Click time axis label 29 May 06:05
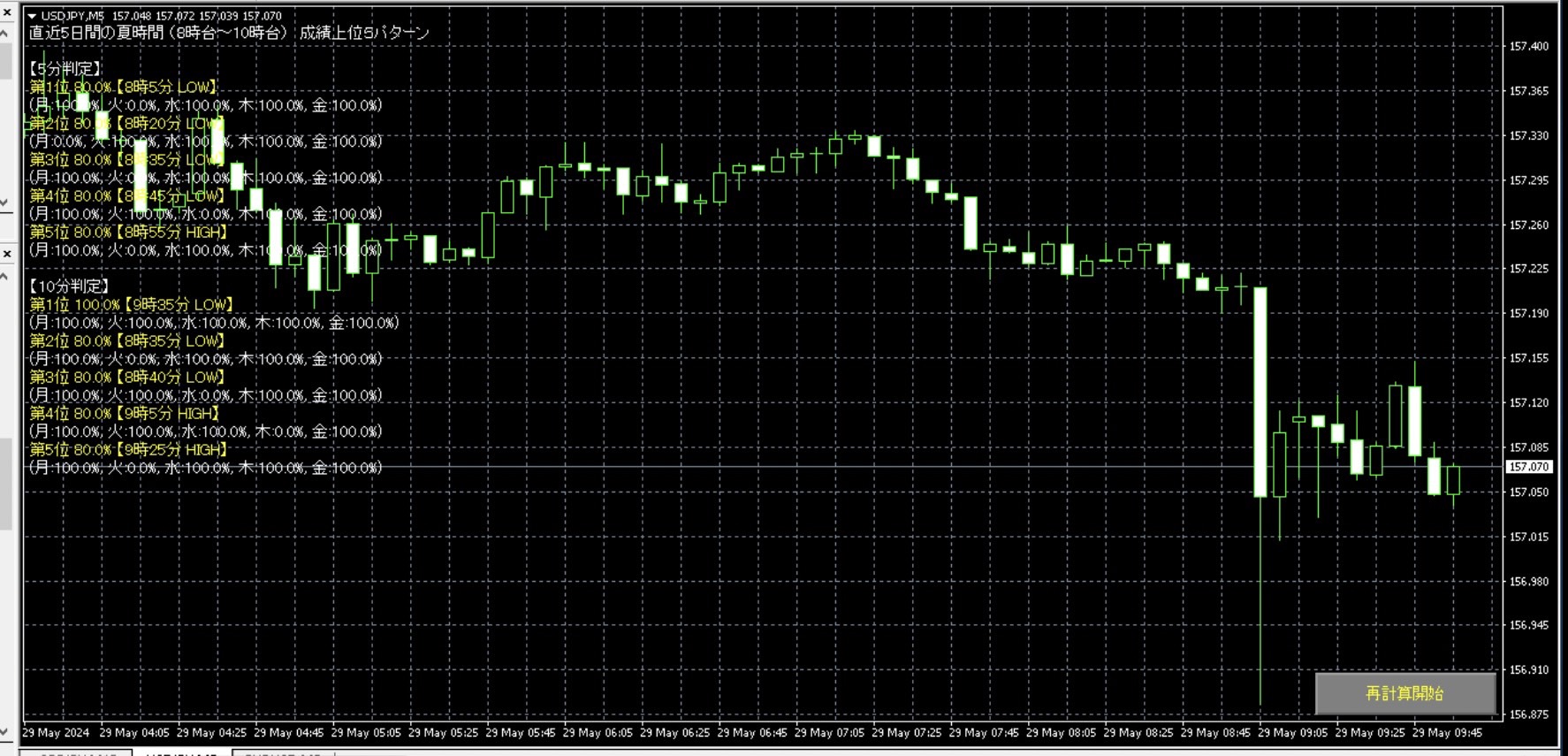 (x=598, y=733)
